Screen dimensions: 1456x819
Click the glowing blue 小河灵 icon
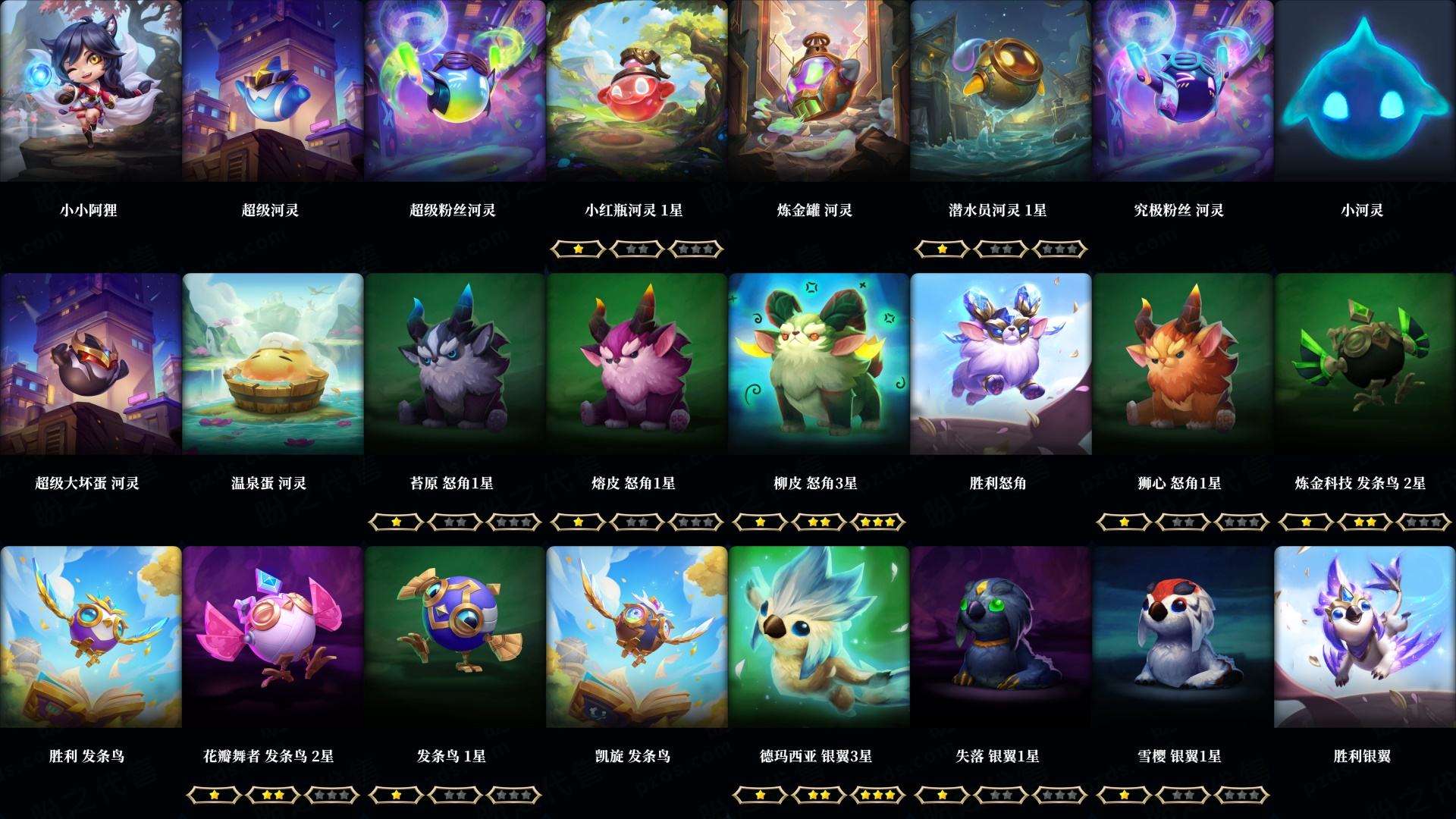1365,91
